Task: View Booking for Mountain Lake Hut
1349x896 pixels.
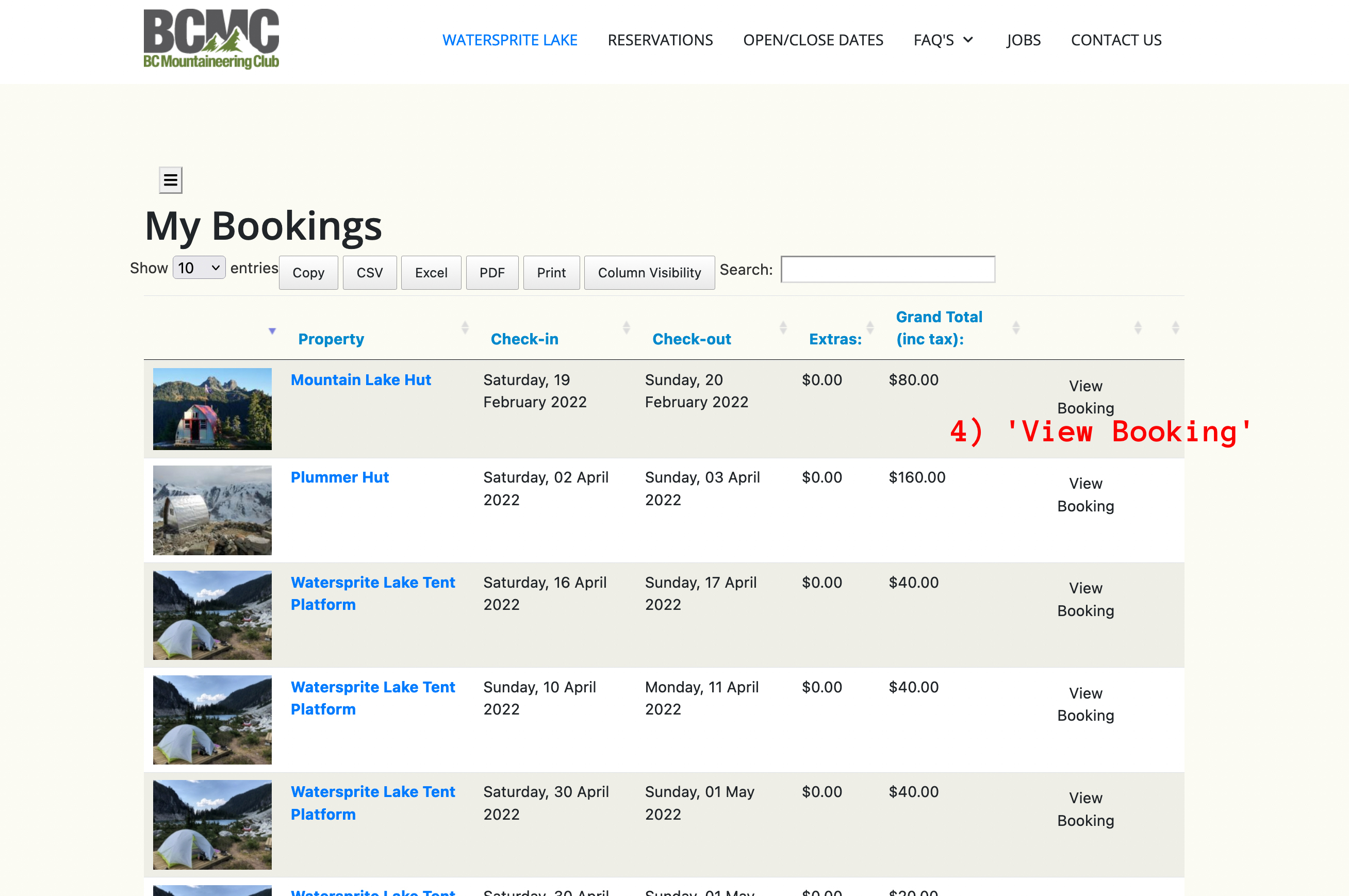Action: 1085,397
